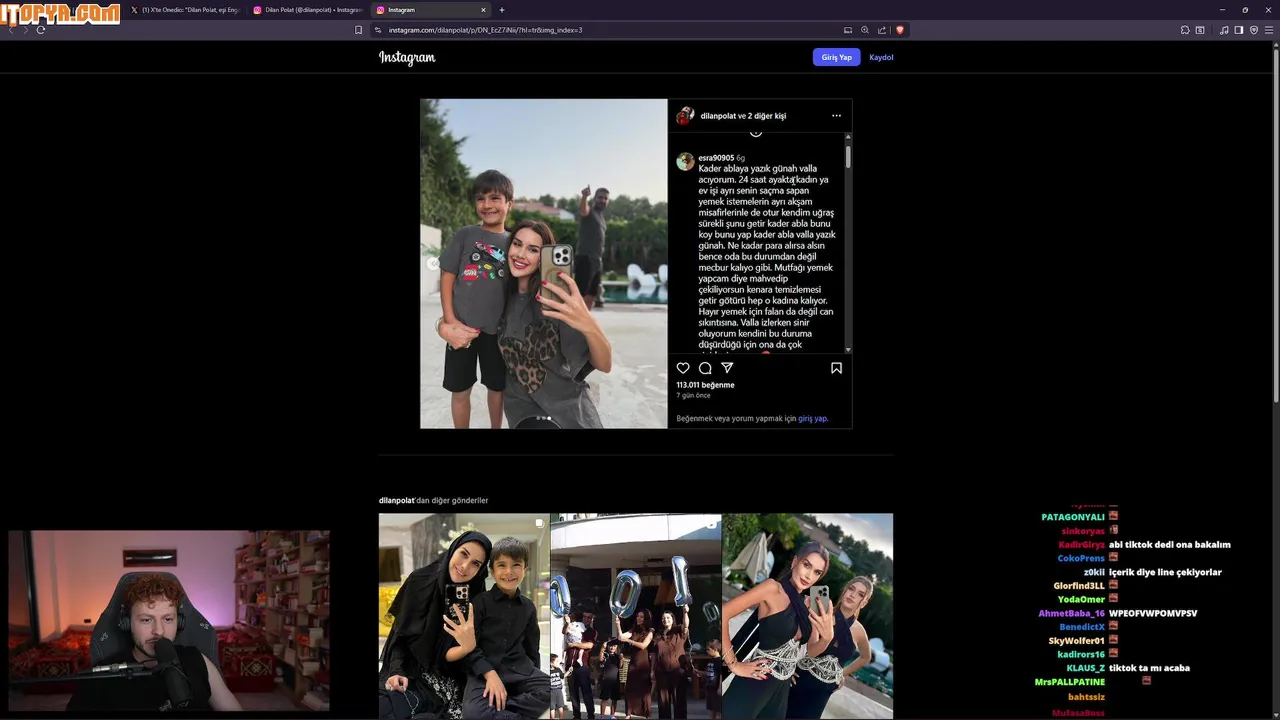
Task: View the '113.011 beğenme' likes count
Action: (x=705, y=385)
